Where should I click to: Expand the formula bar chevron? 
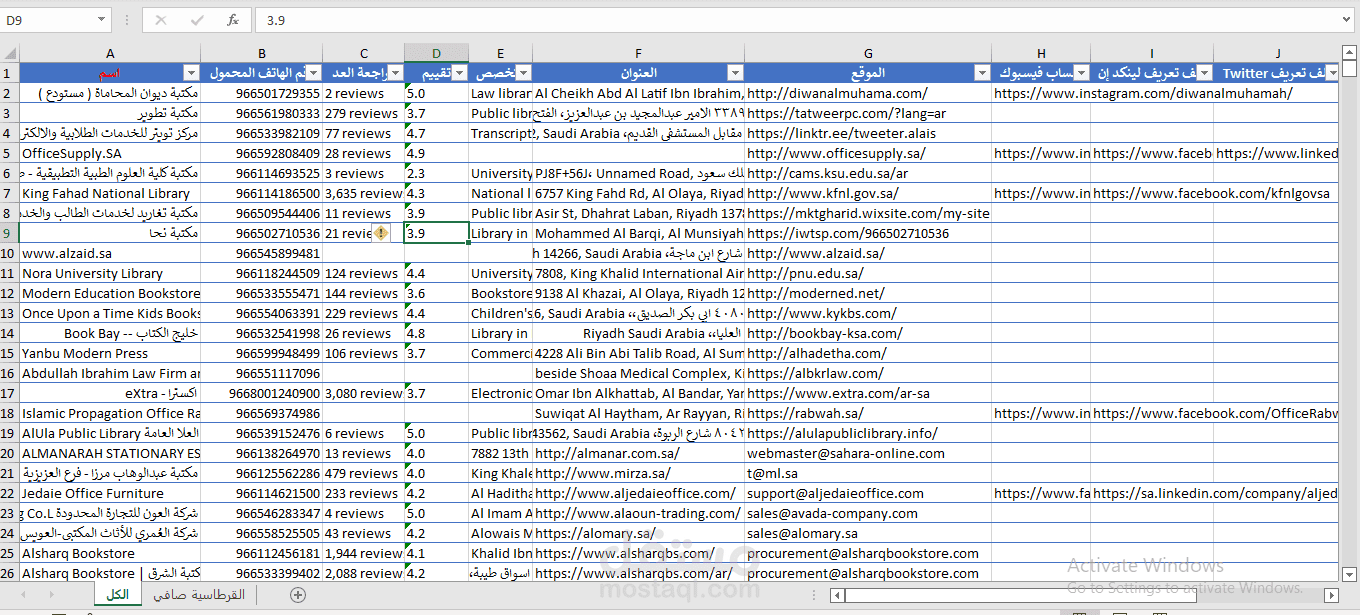(x=1347, y=20)
